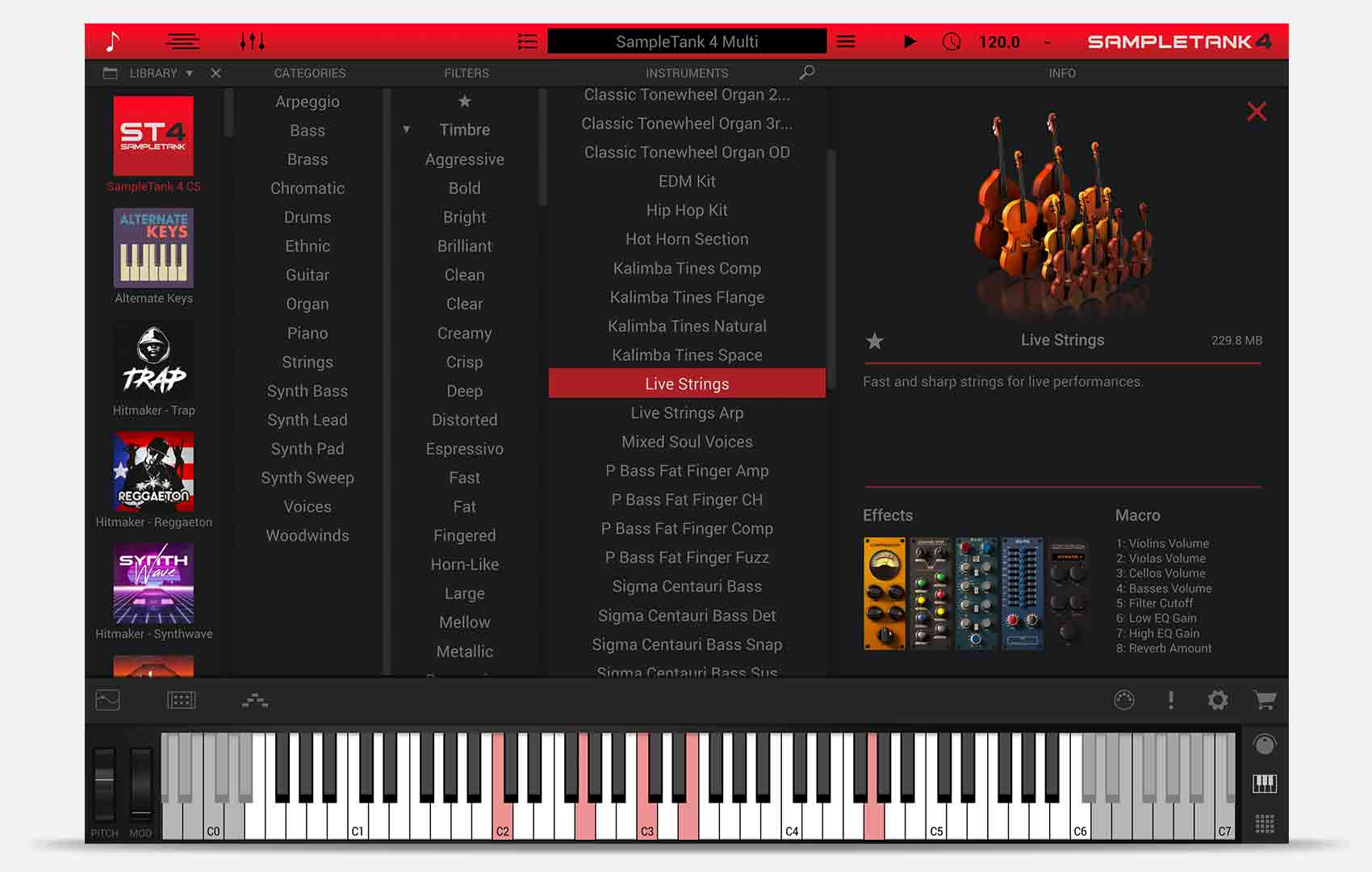Click the Pitch bend wheel

tap(104, 784)
